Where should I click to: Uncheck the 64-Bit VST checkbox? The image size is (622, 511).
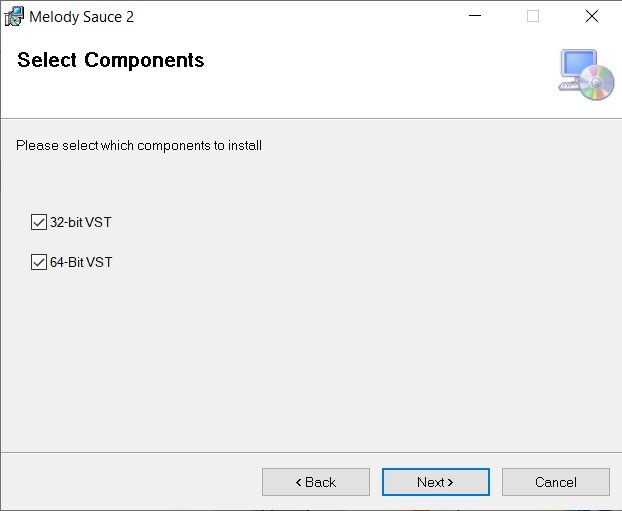pyautogui.click(x=39, y=263)
